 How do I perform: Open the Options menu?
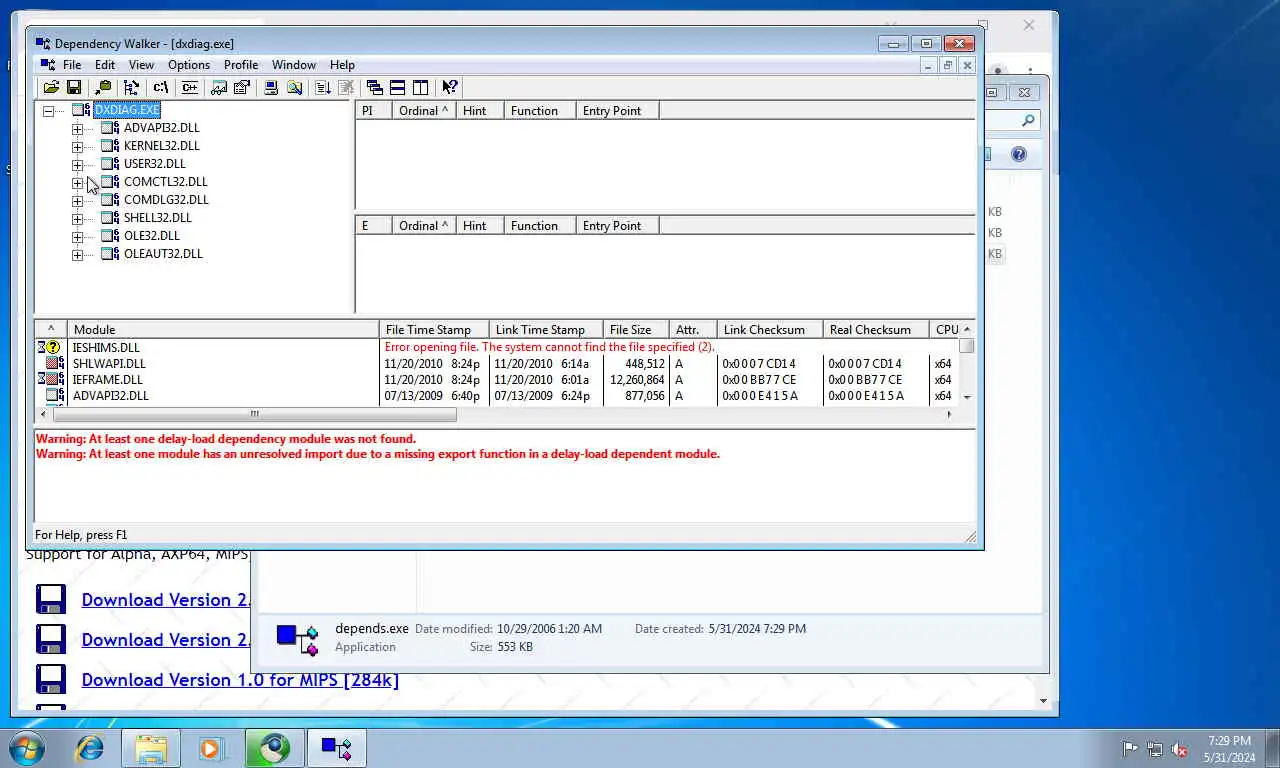pyautogui.click(x=189, y=65)
